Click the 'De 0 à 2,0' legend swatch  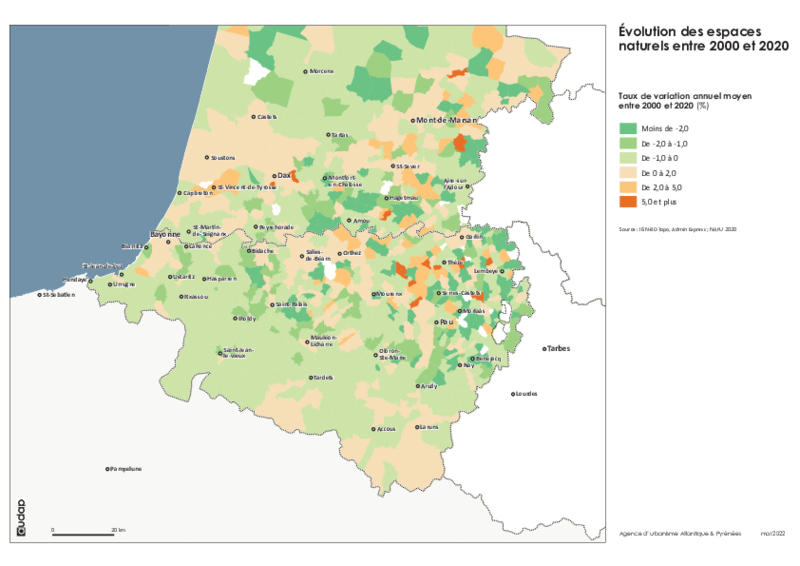click(628, 173)
